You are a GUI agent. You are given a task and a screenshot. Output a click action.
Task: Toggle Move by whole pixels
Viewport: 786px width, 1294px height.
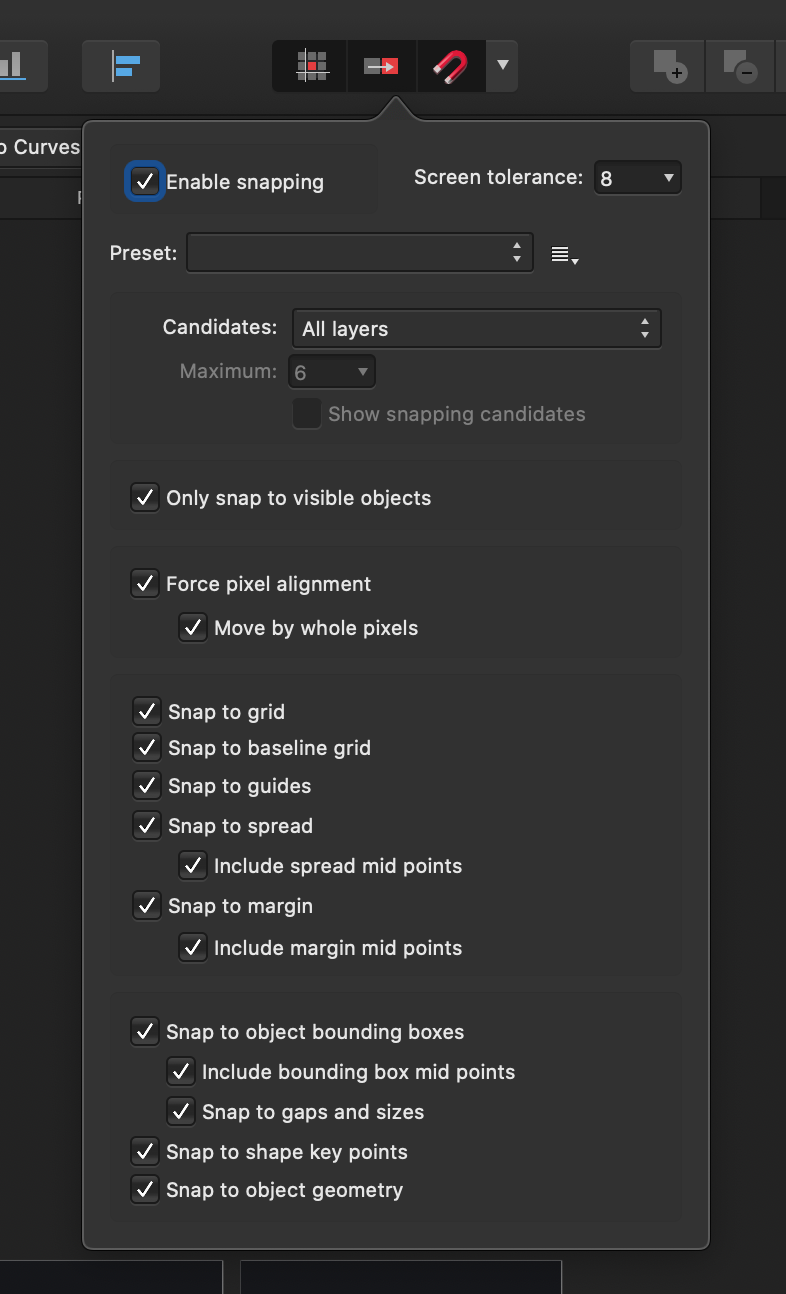pyautogui.click(x=193, y=628)
